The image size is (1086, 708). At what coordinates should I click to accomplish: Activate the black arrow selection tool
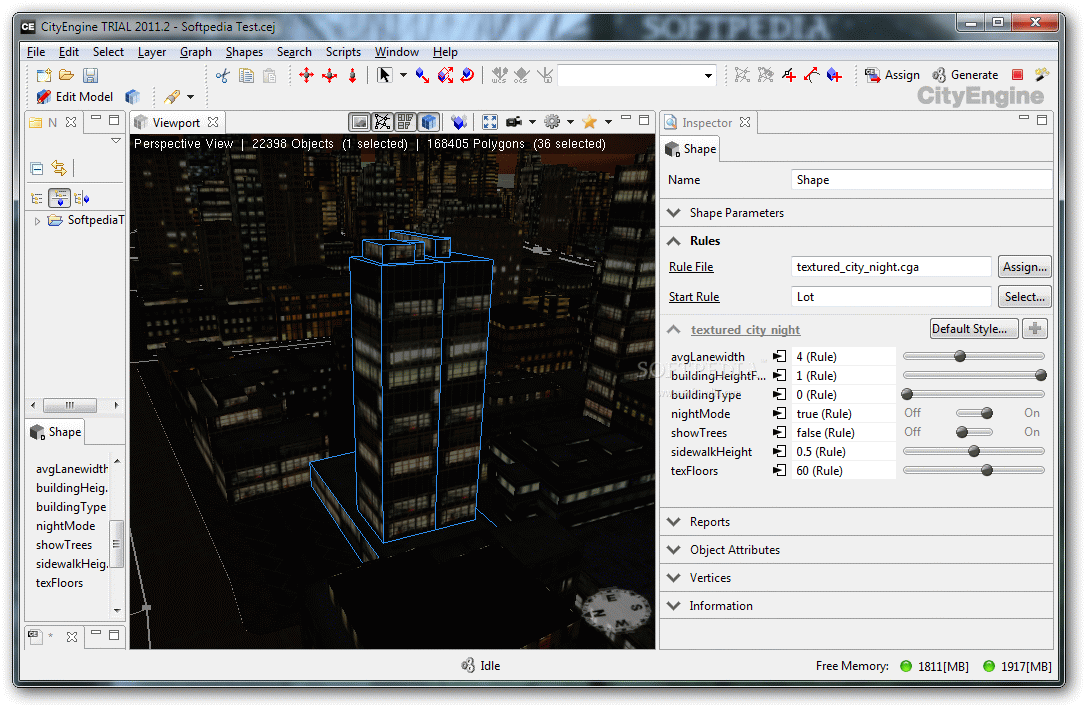(x=384, y=76)
